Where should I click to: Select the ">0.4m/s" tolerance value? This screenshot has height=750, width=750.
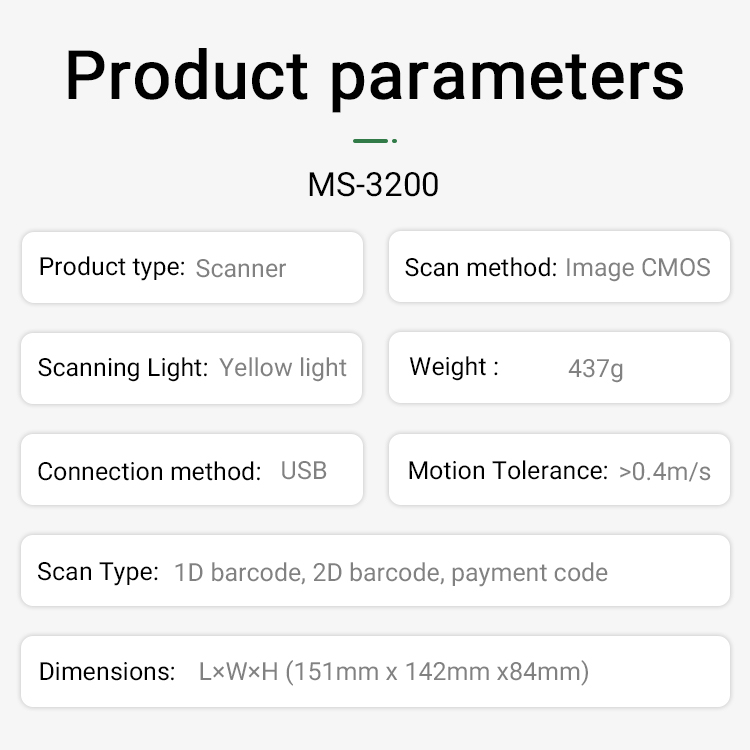[x=665, y=471]
